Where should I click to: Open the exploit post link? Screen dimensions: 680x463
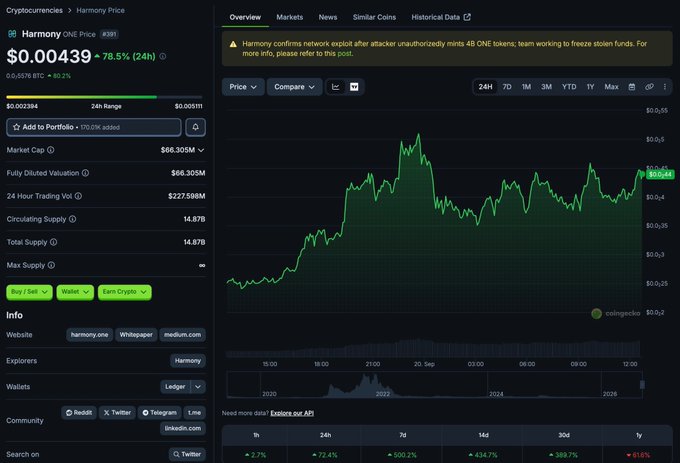pos(345,54)
